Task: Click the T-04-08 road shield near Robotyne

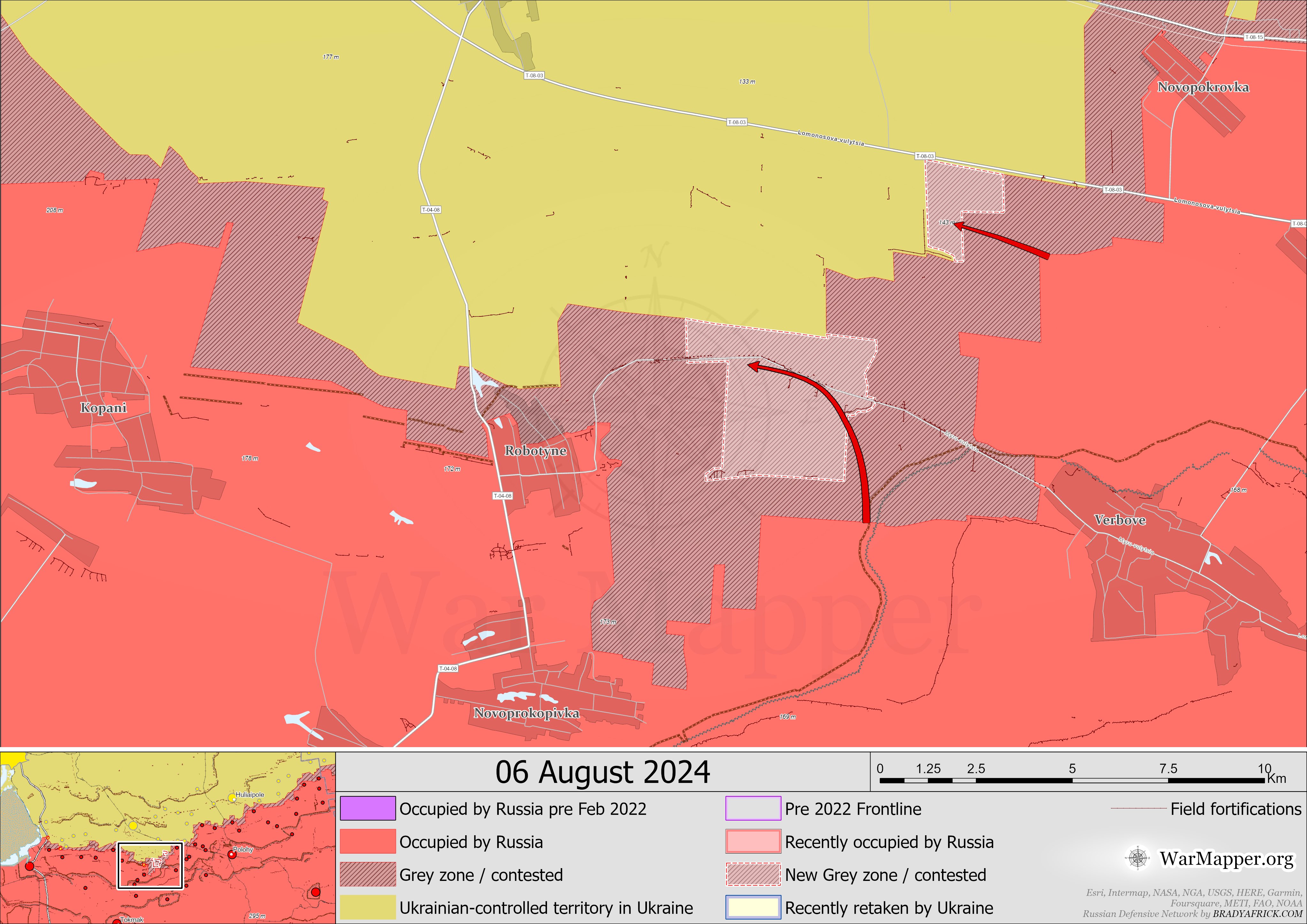Action: pyautogui.click(x=502, y=496)
